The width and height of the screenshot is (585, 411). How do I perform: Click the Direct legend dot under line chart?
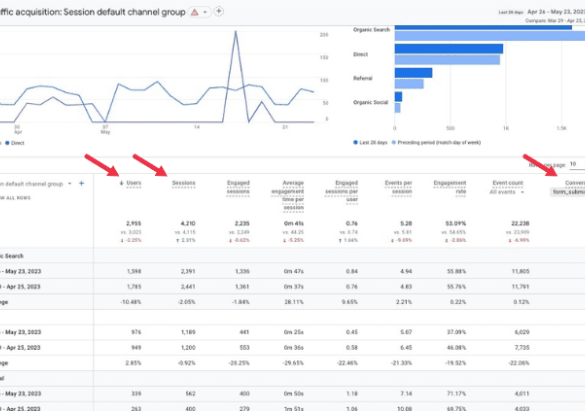7,143
